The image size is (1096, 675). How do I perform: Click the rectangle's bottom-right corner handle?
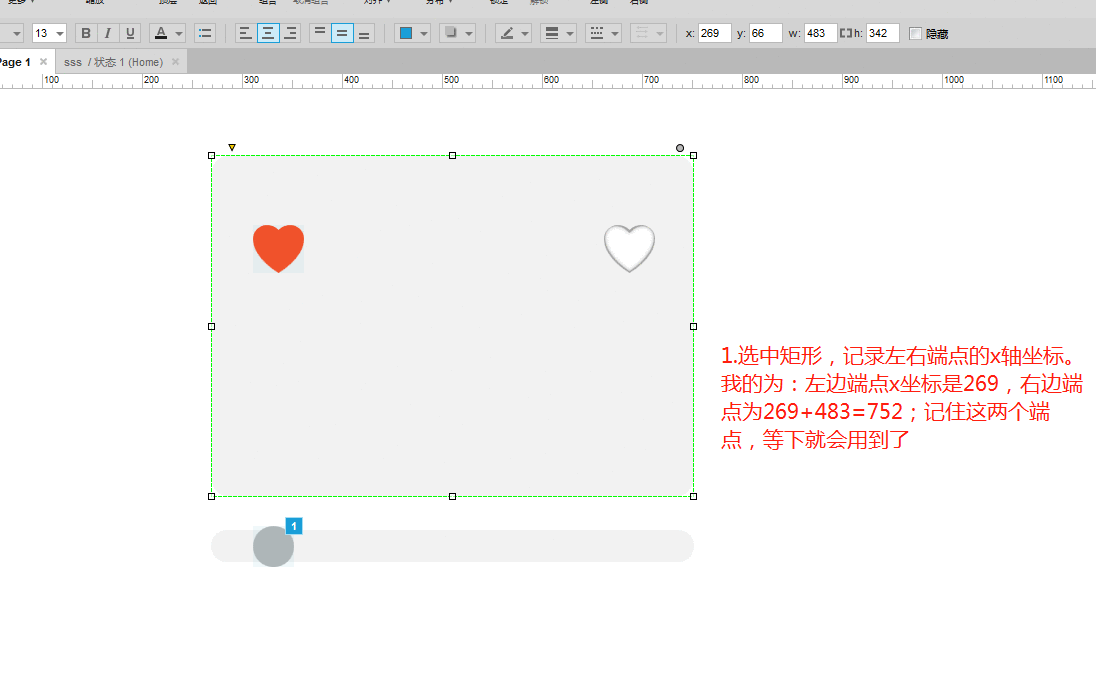coord(693,496)
